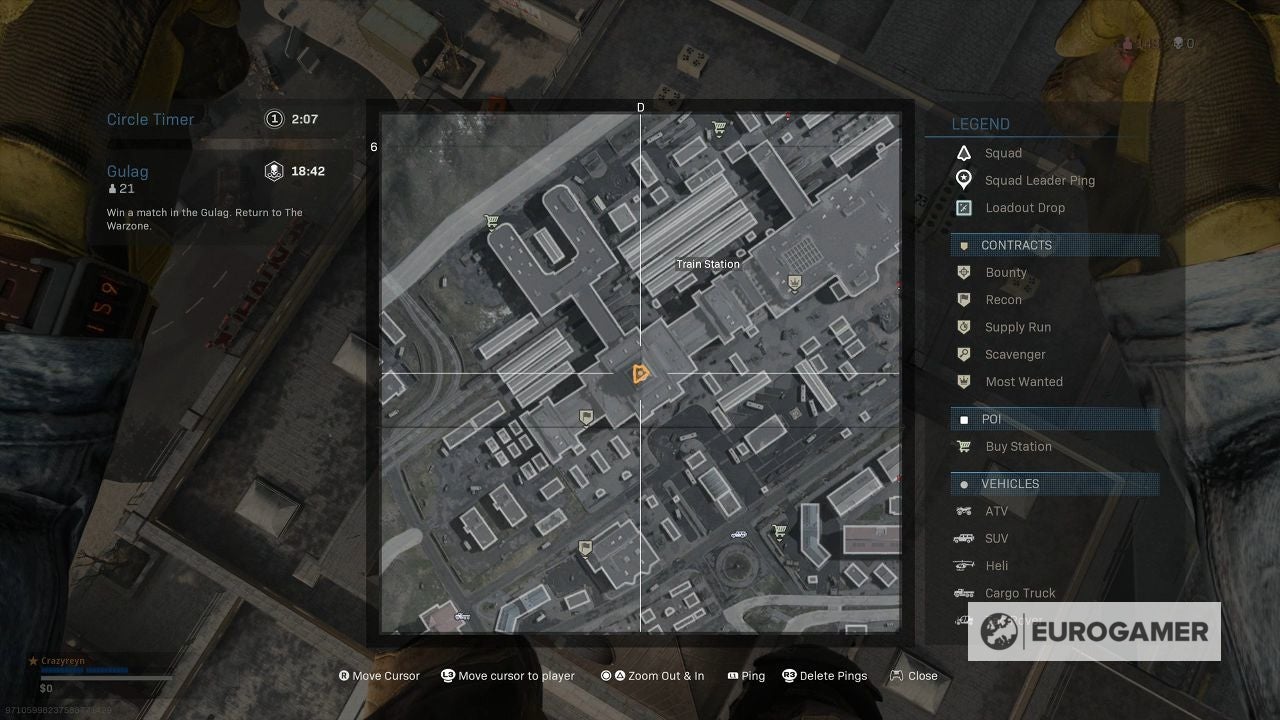This screenshot has width=1280, height=720.
Task: Click the players-remaining count icon in the top right
Action: point(1128,43)
